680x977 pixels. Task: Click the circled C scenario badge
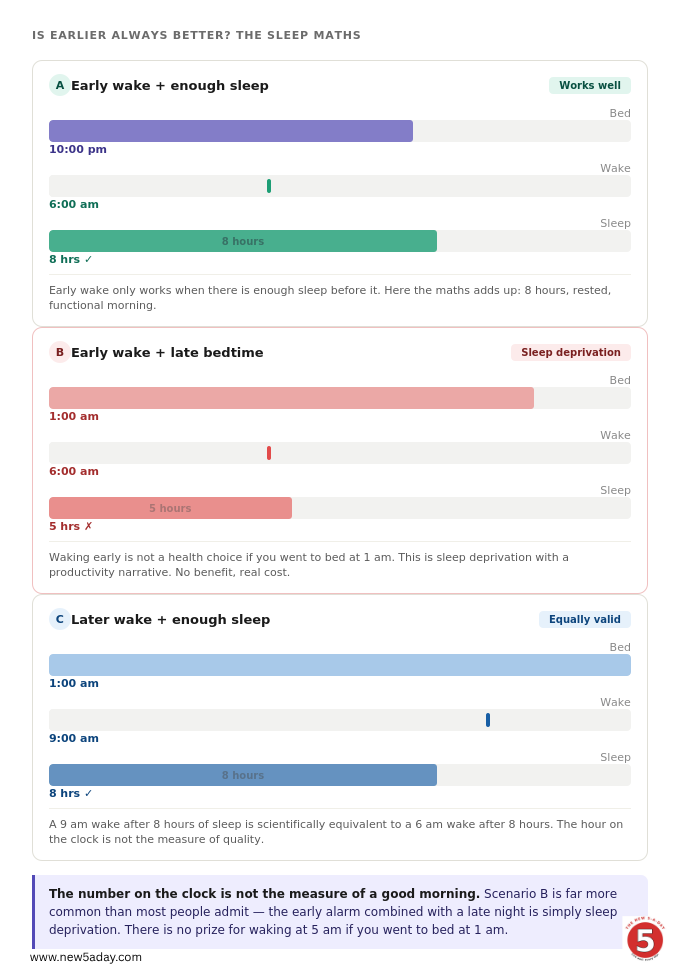coord(59,619)
